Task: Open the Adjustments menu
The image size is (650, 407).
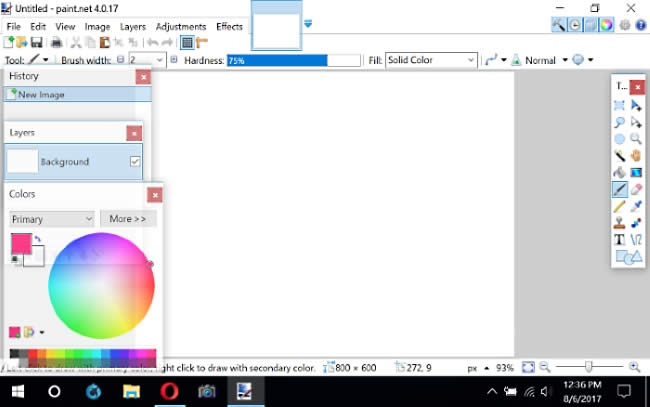Action: [x=181, y=27]
